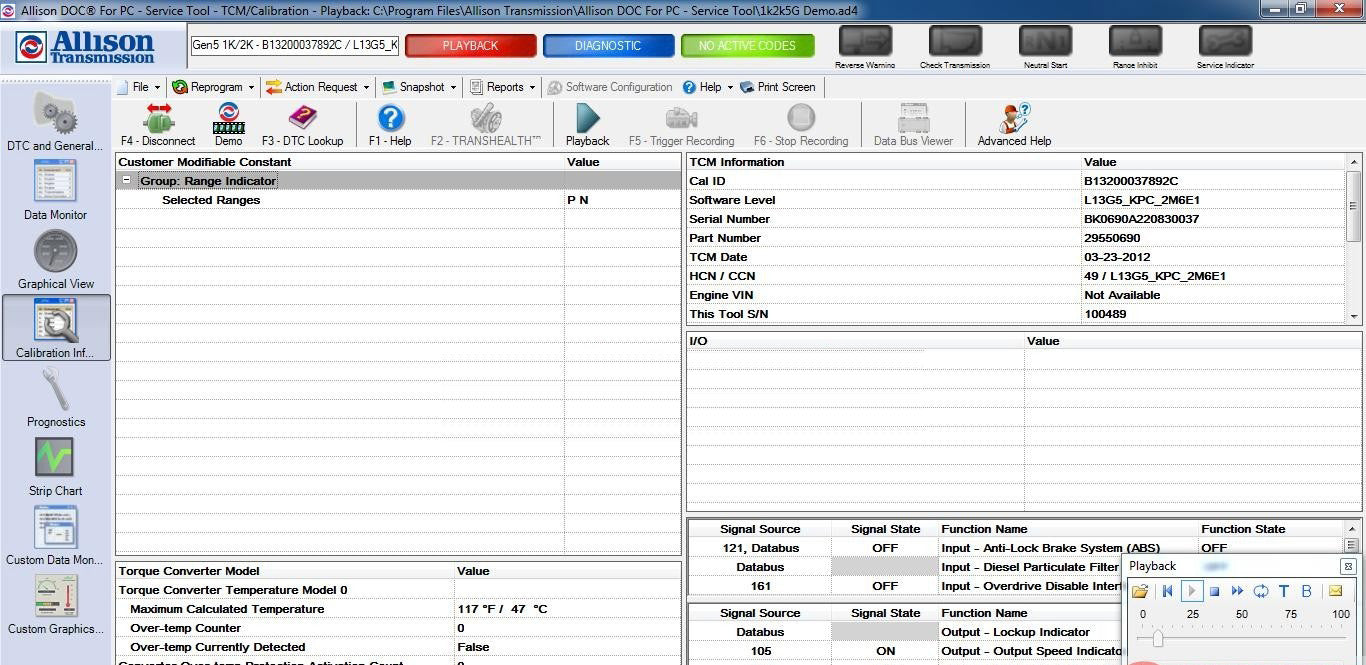Collapse the Group: Range Indicator row
Screen dimensions: 1366x665
(126, 181)
